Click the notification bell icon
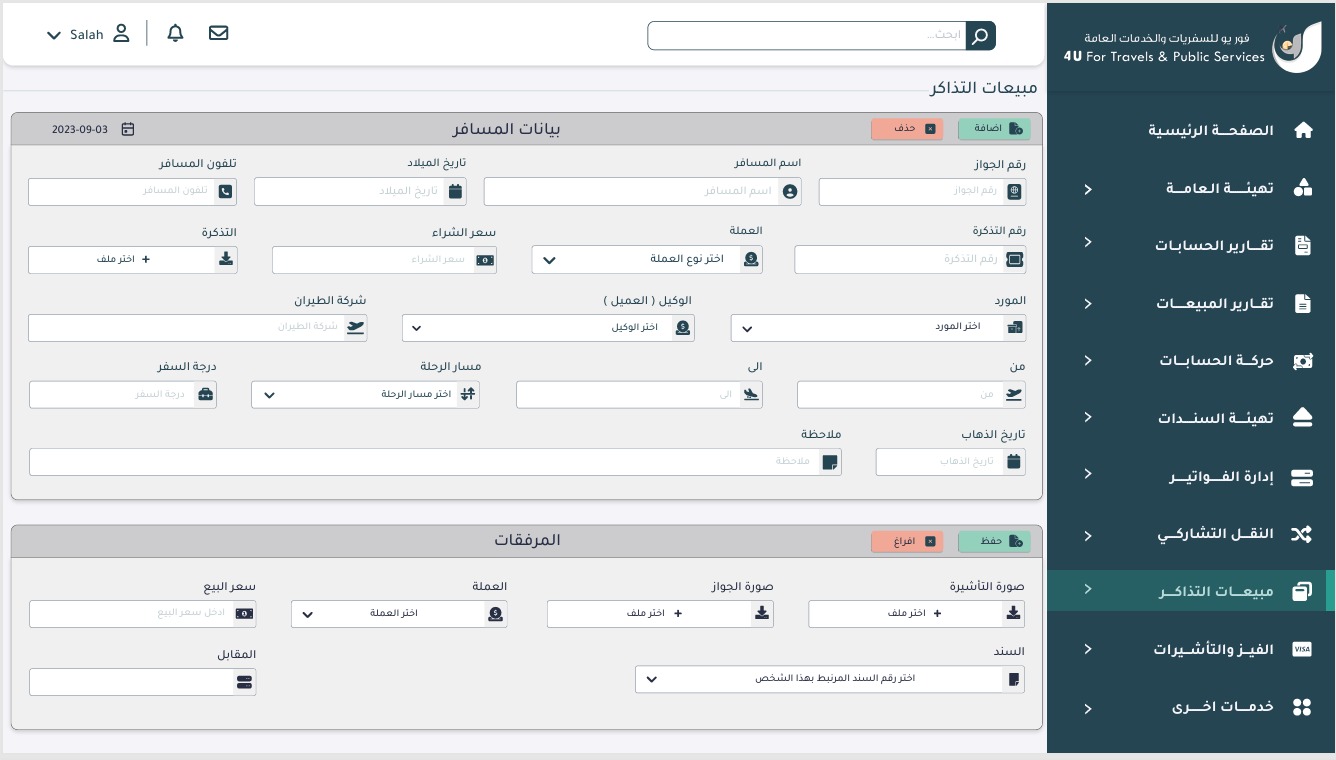The image size is (1336, 760). point(176,34)
